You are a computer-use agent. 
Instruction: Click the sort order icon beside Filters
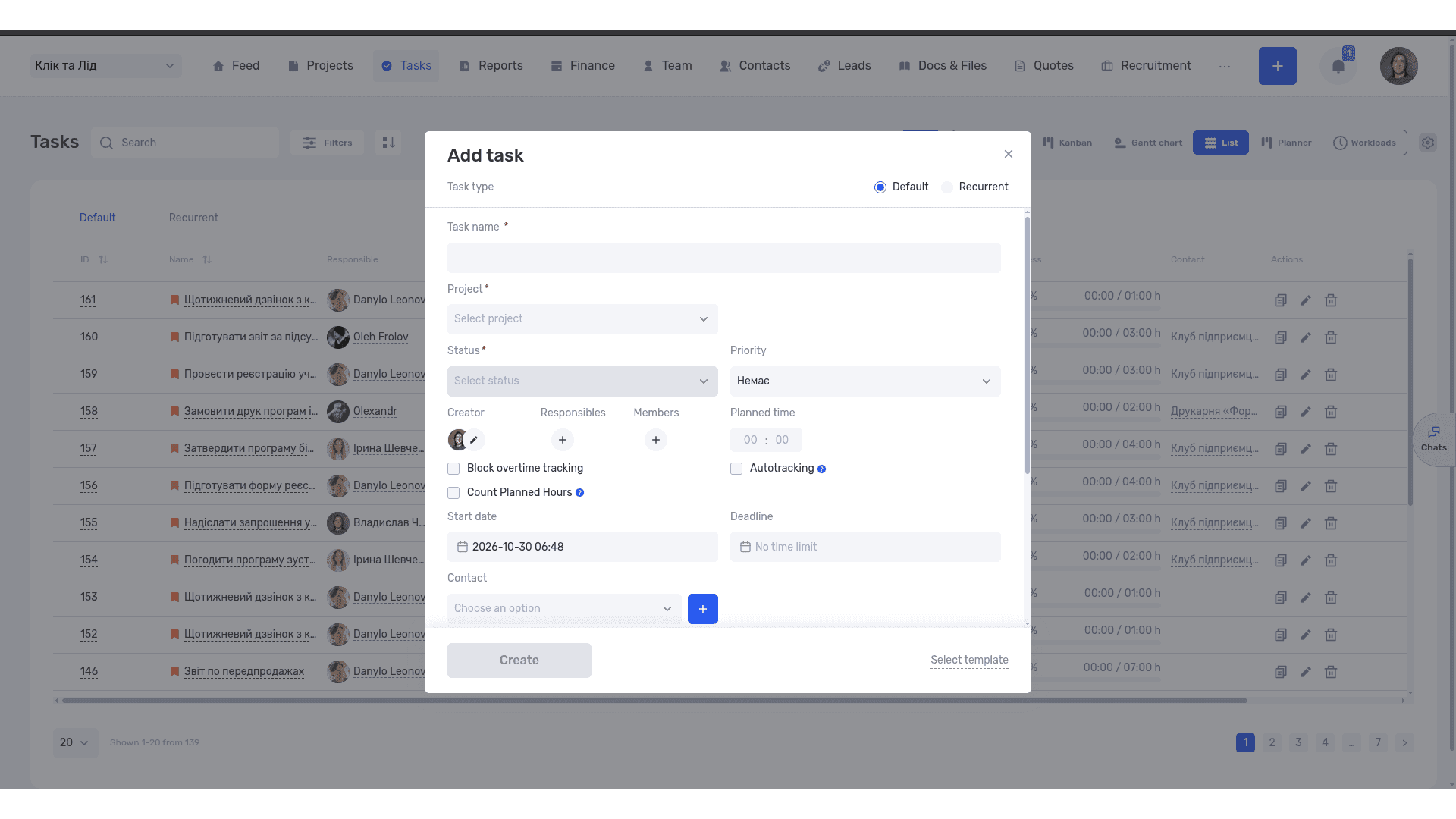(x=388, y=143)
